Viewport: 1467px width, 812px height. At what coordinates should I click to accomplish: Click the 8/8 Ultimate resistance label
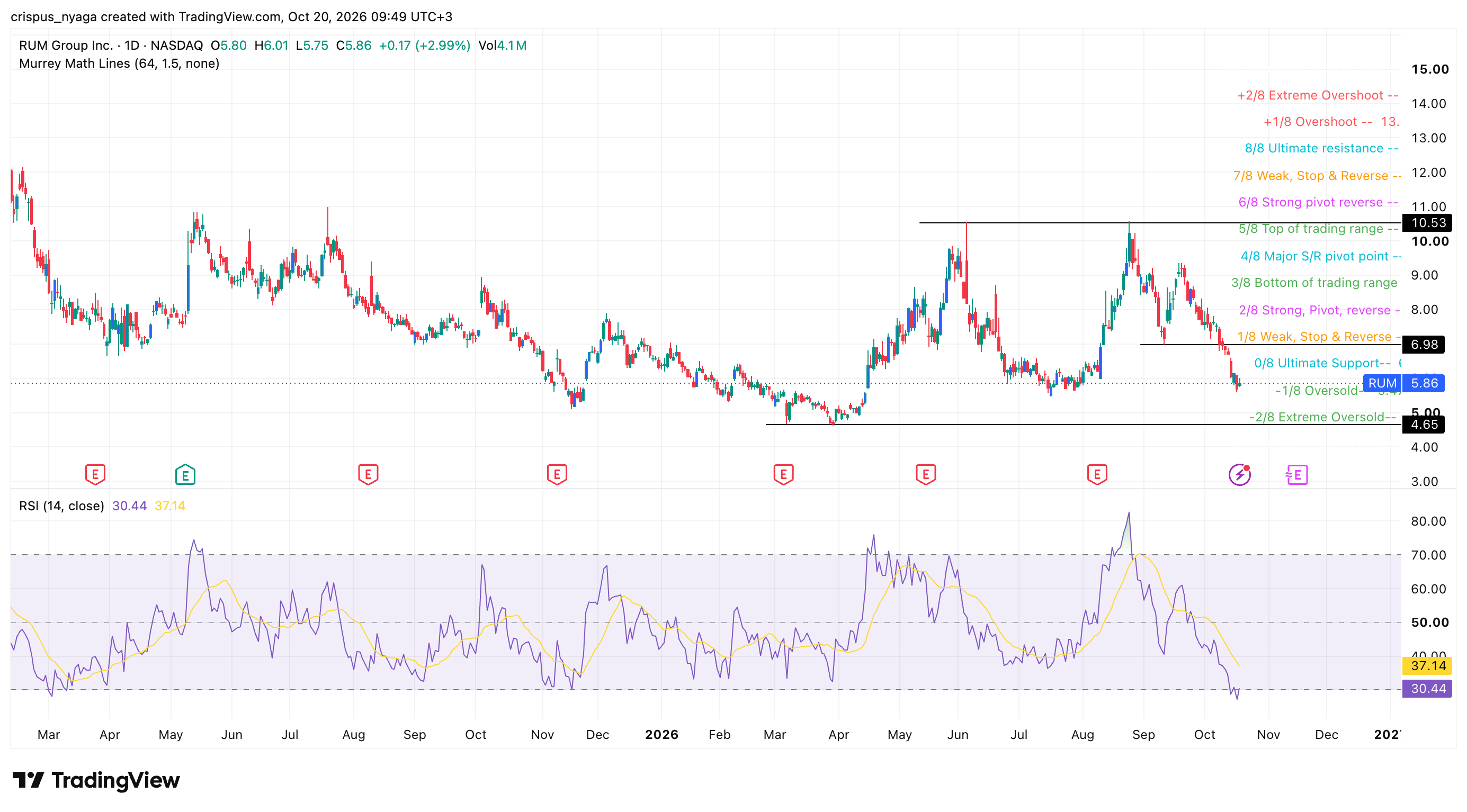click(1321, 149)
